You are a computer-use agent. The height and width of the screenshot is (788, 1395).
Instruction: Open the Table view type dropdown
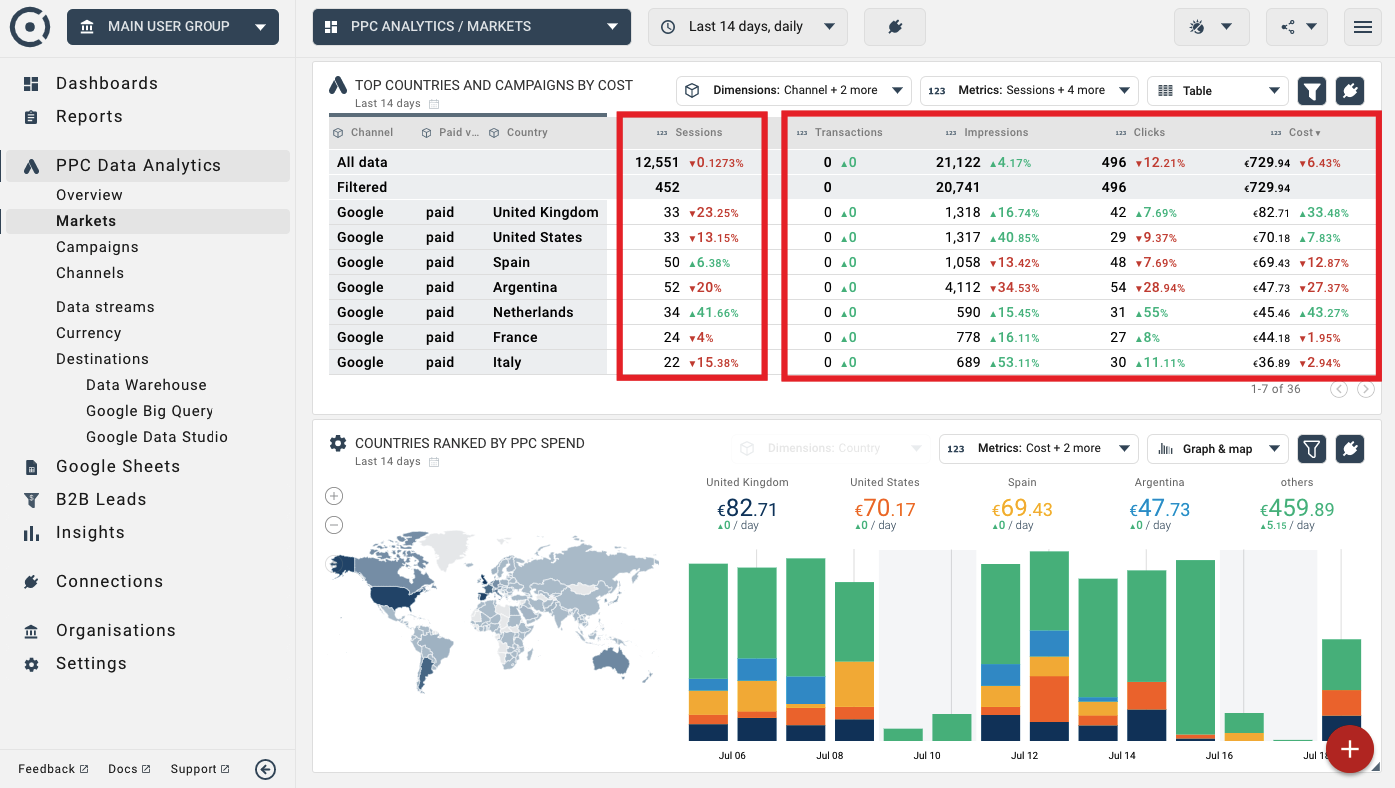(1219, 91)
